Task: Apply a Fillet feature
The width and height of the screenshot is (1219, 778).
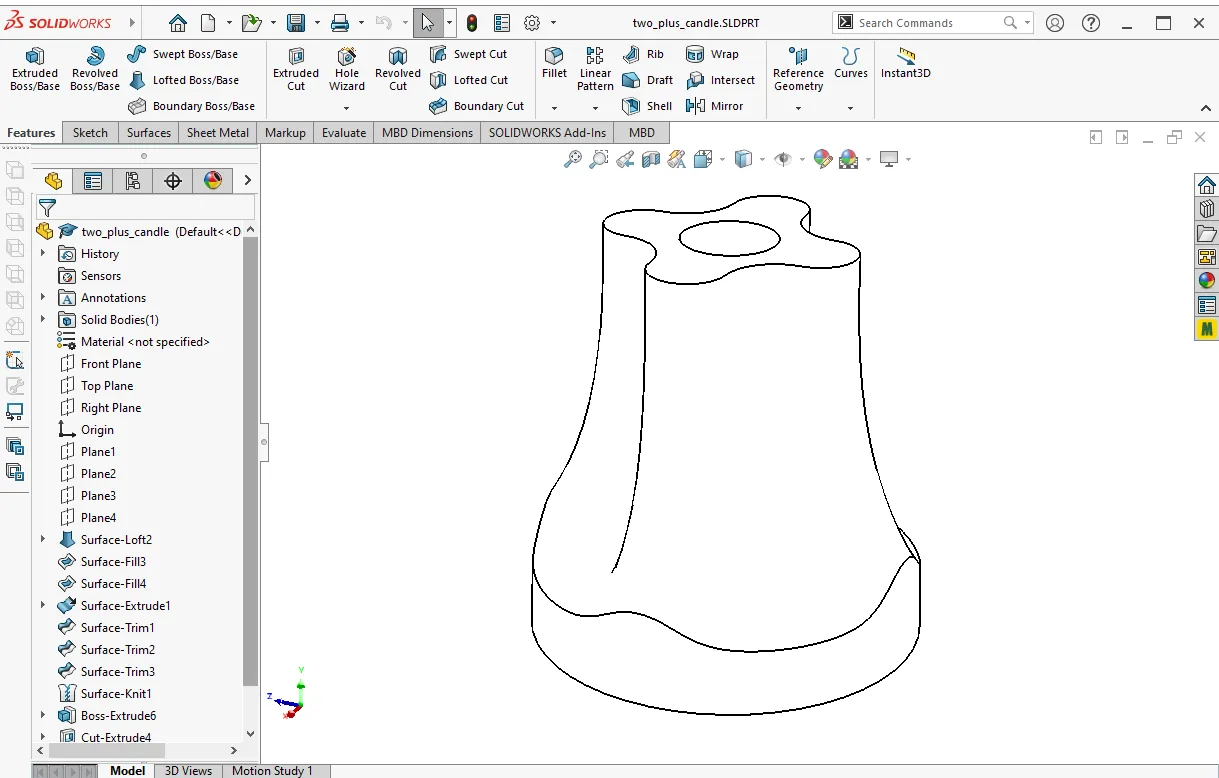Action: pyautogui.click(x=555, y=68)
